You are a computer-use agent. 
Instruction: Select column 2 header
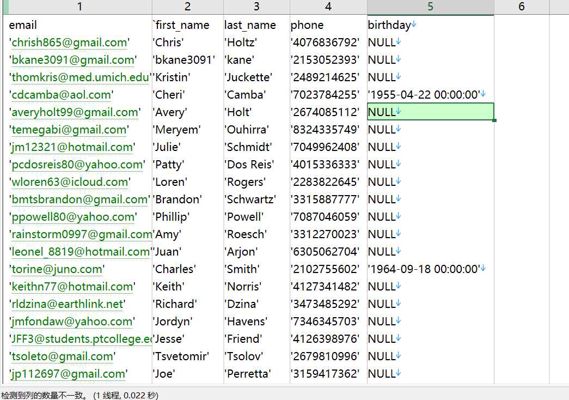[x=187, y=7]
